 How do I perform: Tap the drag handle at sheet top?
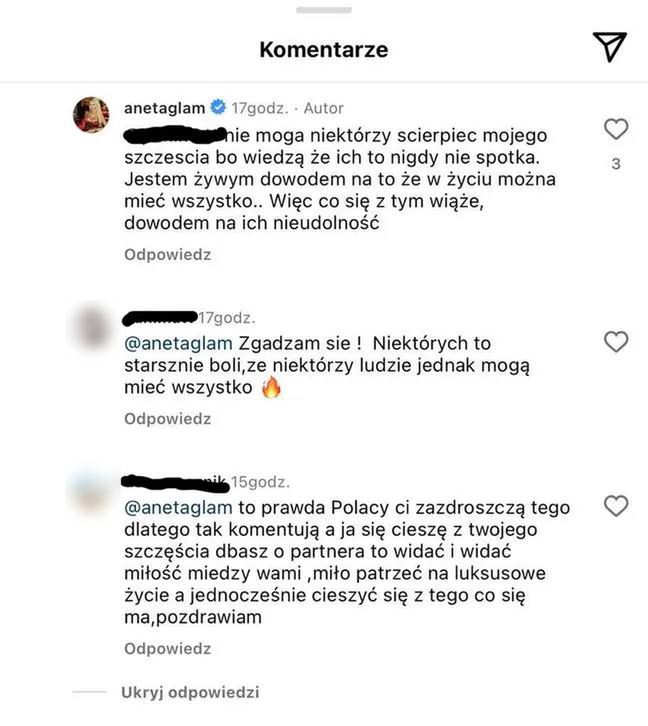324,10
